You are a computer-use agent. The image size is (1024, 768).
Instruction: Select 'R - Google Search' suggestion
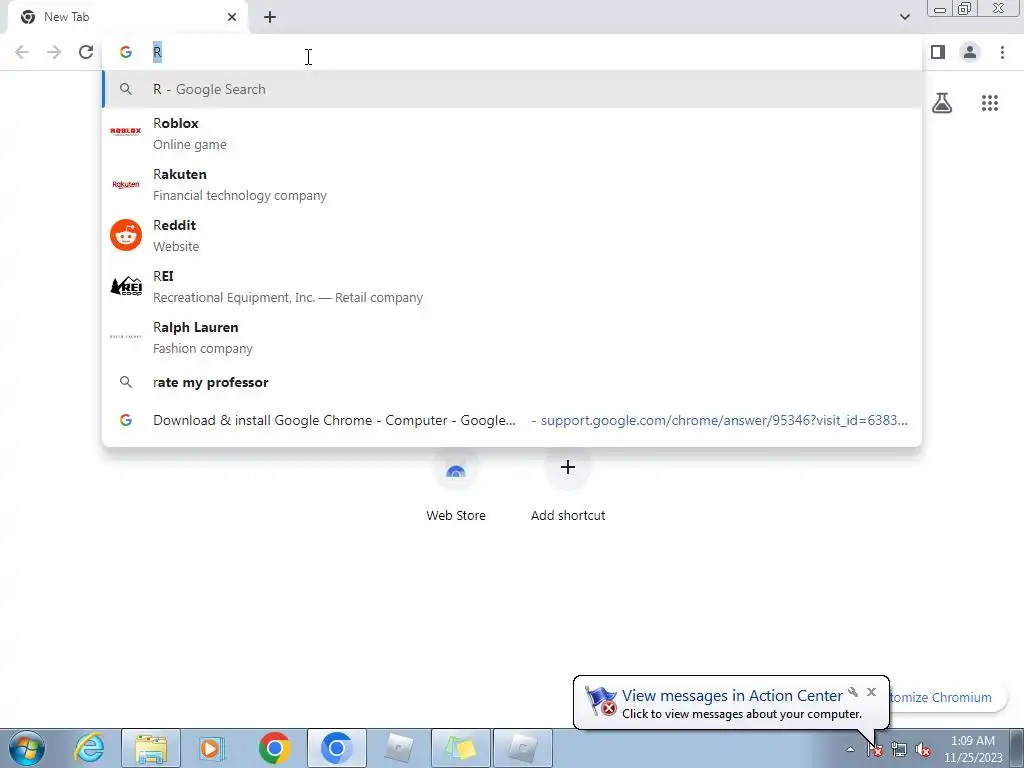pos(513,89)
